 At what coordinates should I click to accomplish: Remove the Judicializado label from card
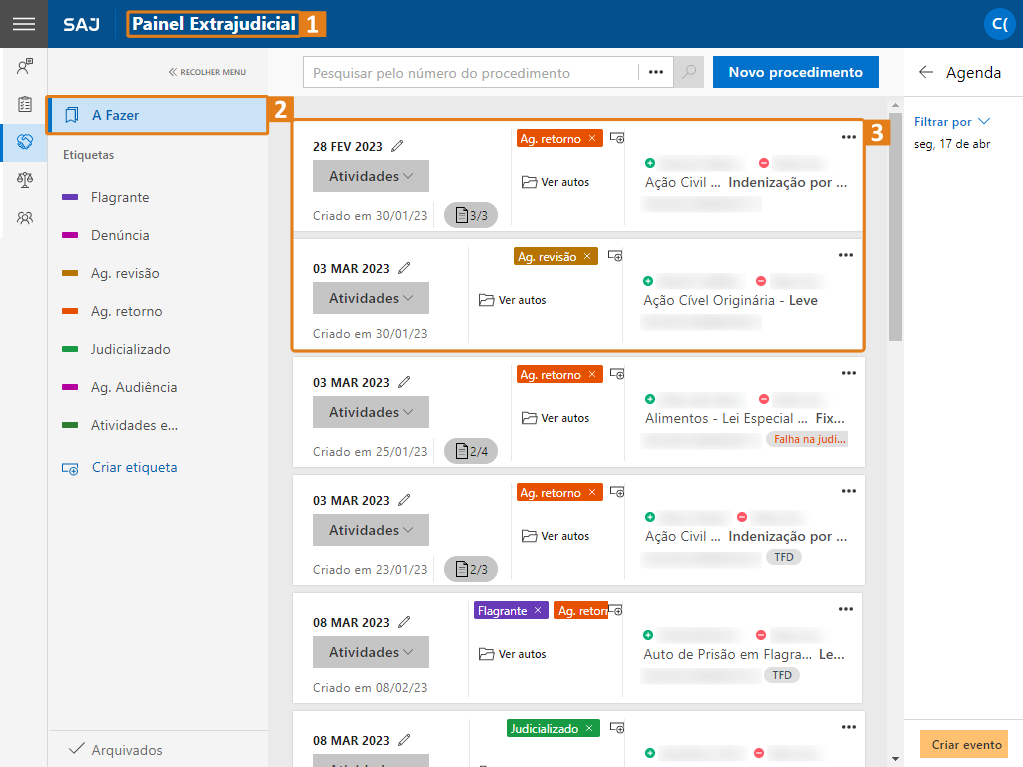coord(589,729)
